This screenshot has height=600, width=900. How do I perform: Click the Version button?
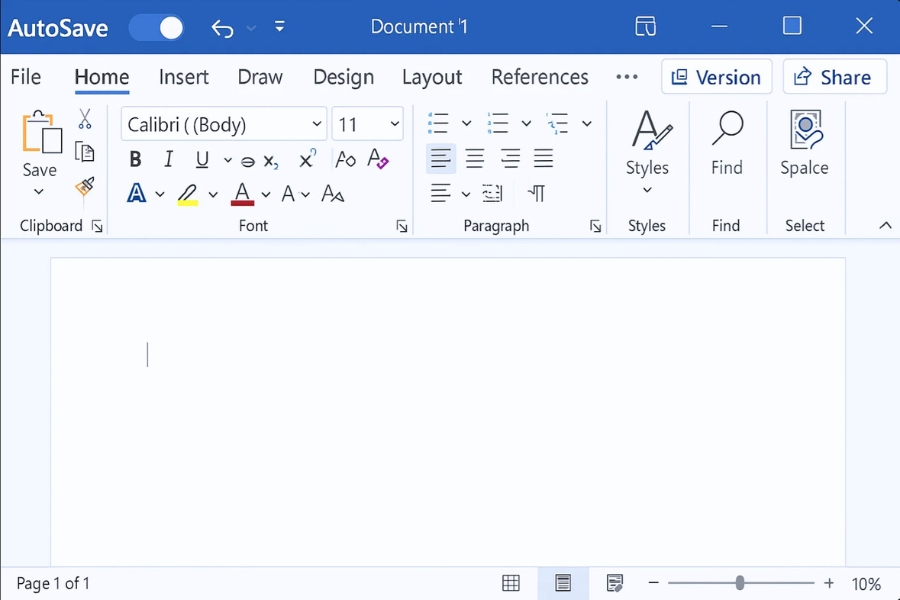coord(716,76)
